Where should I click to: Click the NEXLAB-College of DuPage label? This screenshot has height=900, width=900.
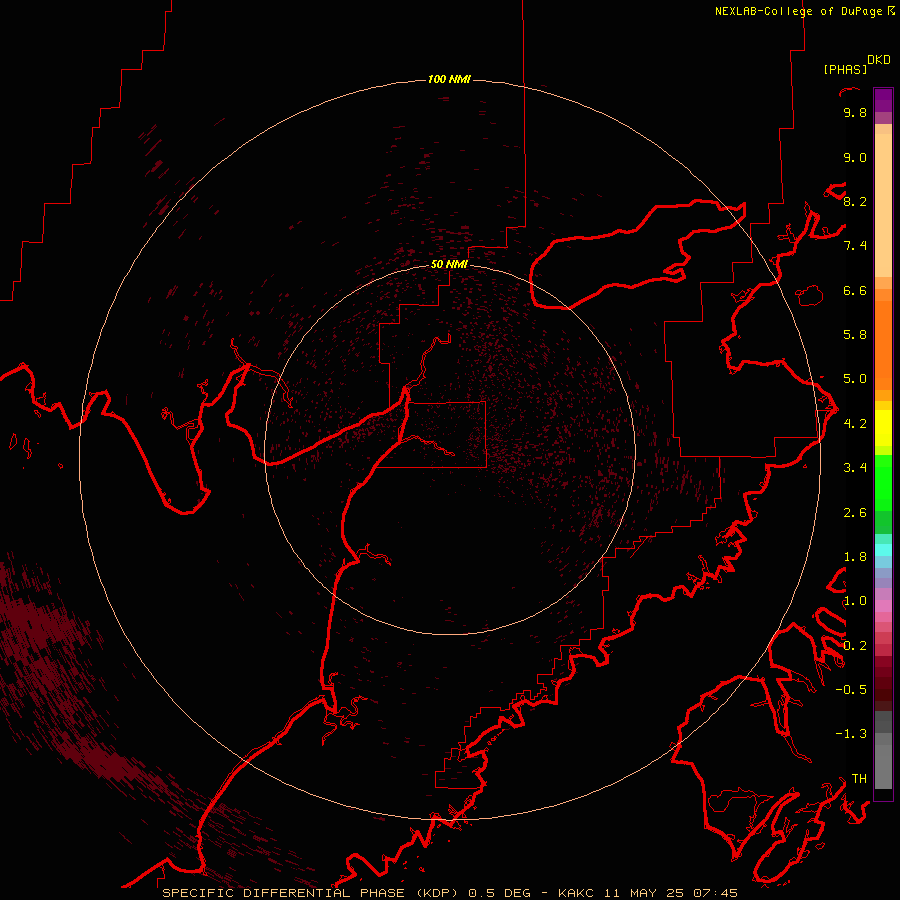798,11
